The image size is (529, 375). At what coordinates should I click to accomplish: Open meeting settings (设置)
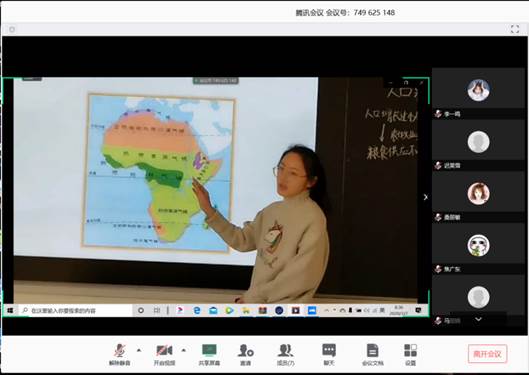(x=410, y=355)
